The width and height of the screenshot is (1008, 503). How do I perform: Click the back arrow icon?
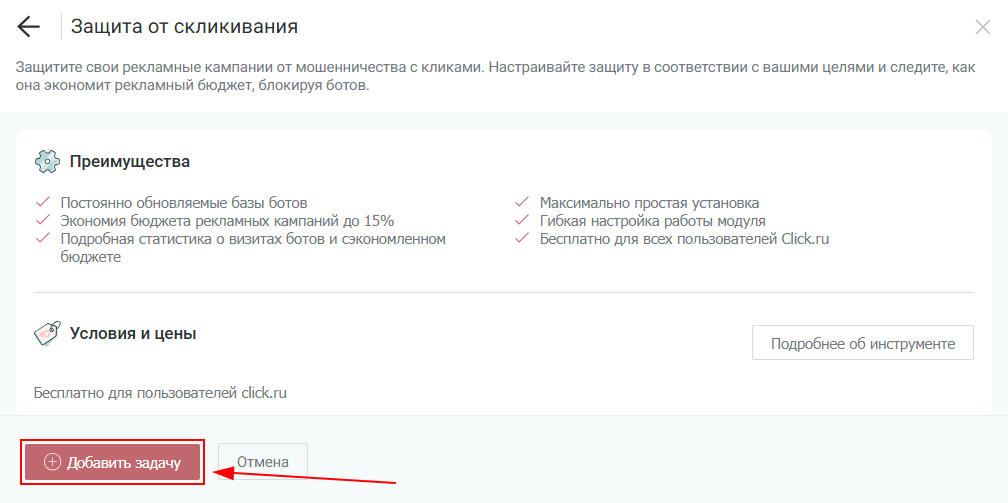pos(29,27)
